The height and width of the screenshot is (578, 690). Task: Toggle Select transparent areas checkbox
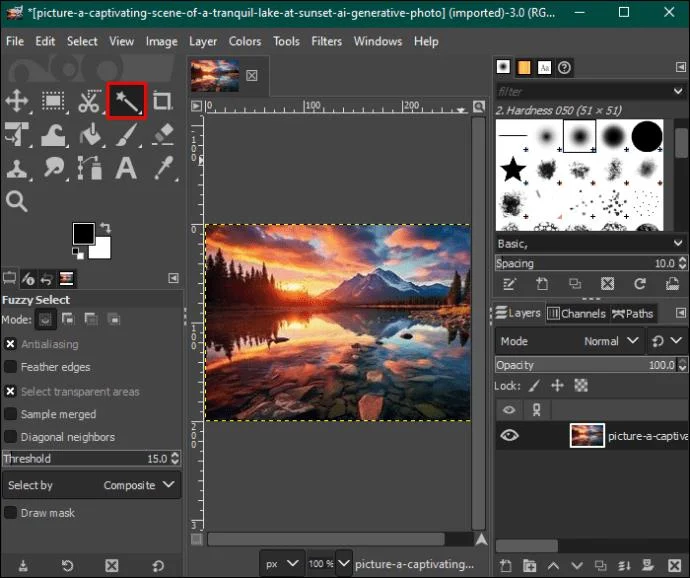point(10,391)
